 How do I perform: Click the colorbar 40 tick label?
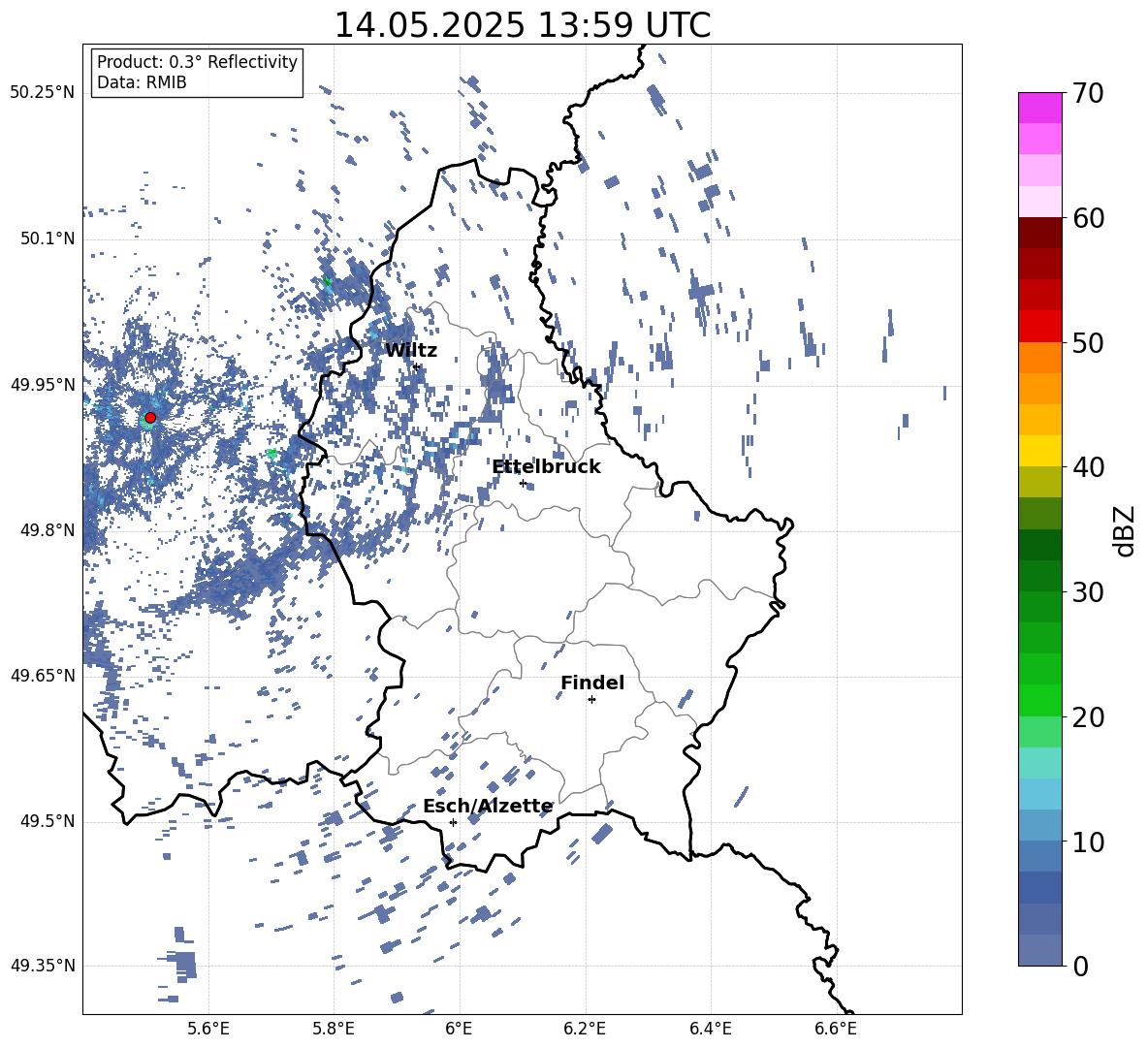(1089, 467)
